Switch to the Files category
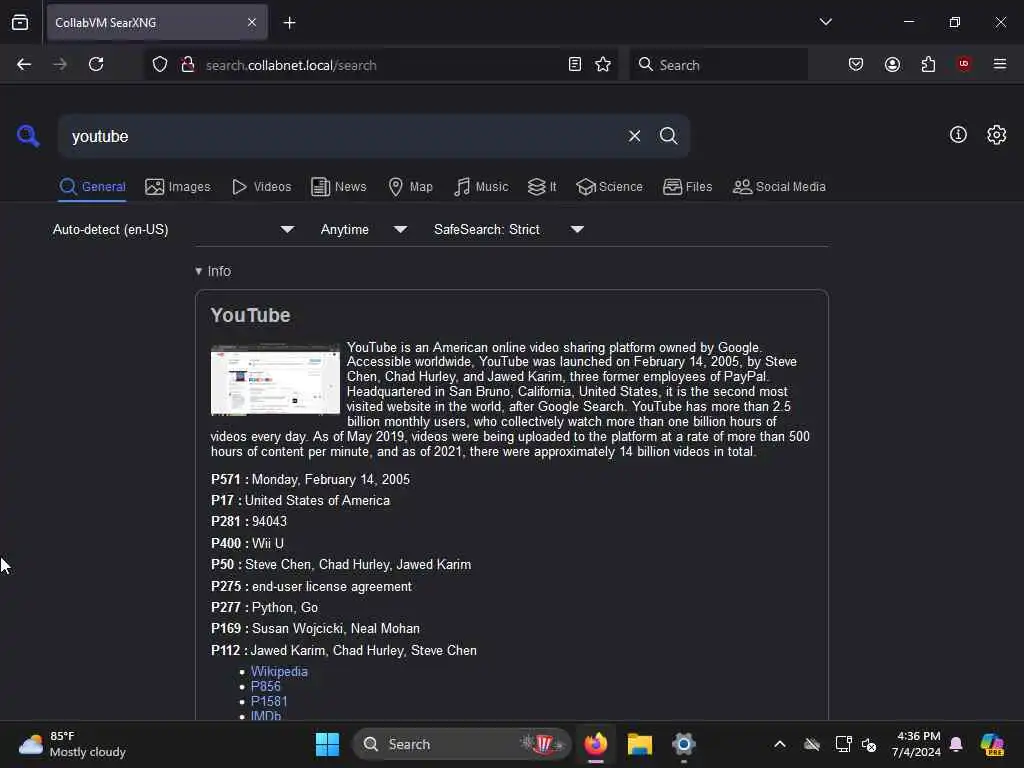This screenshot has height=768, width=1024. point(687,187)
